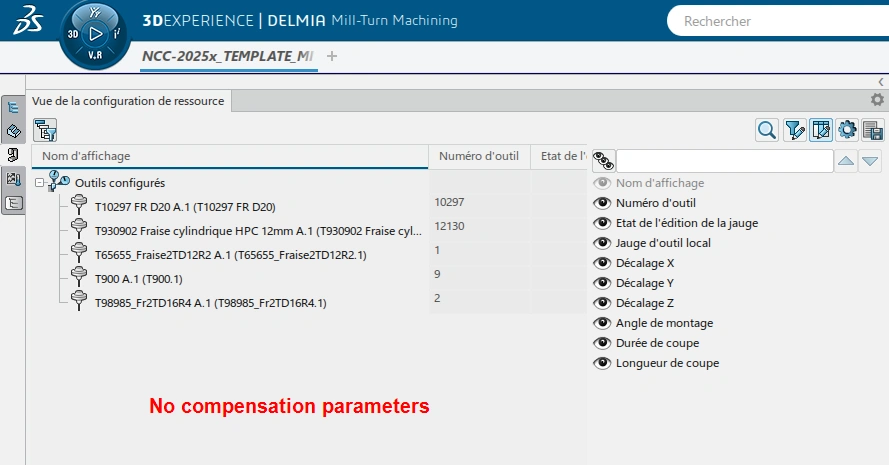Add a new tab with the plus button

point(332,56)
